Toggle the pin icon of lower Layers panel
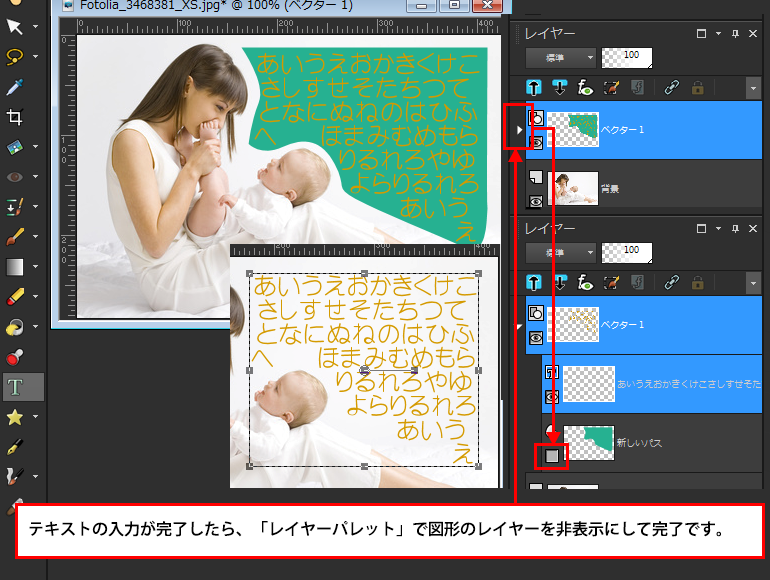Screen dimensions: 770x580 click(735, 229)
